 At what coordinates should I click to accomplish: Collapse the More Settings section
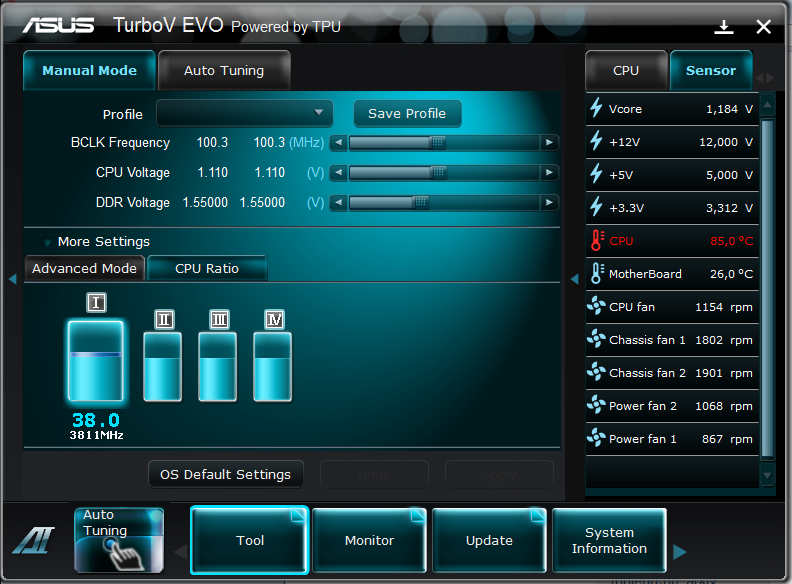tap(47, 242)
